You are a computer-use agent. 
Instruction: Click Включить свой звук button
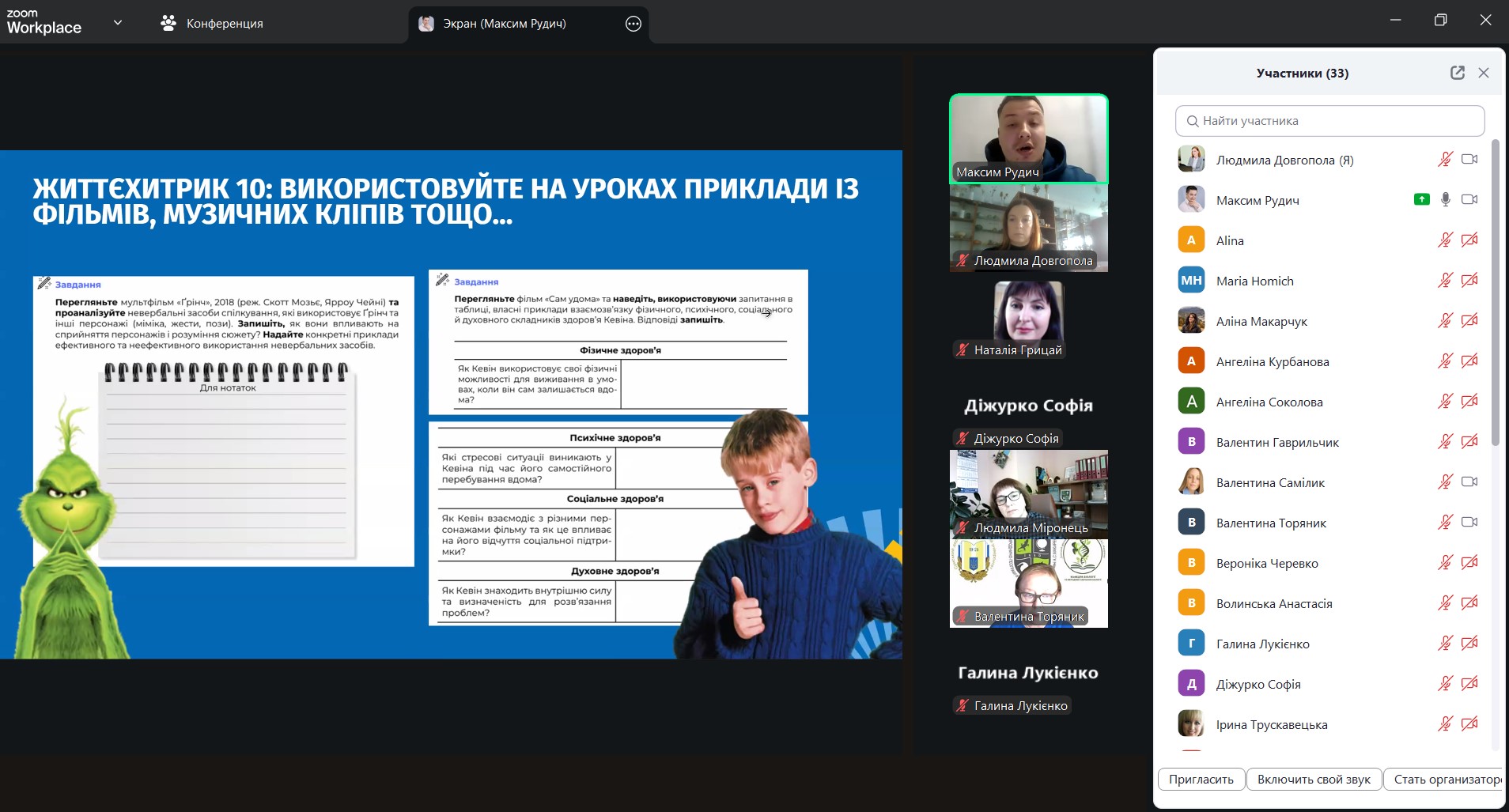pyautogui.click(x=1314, y=779)
